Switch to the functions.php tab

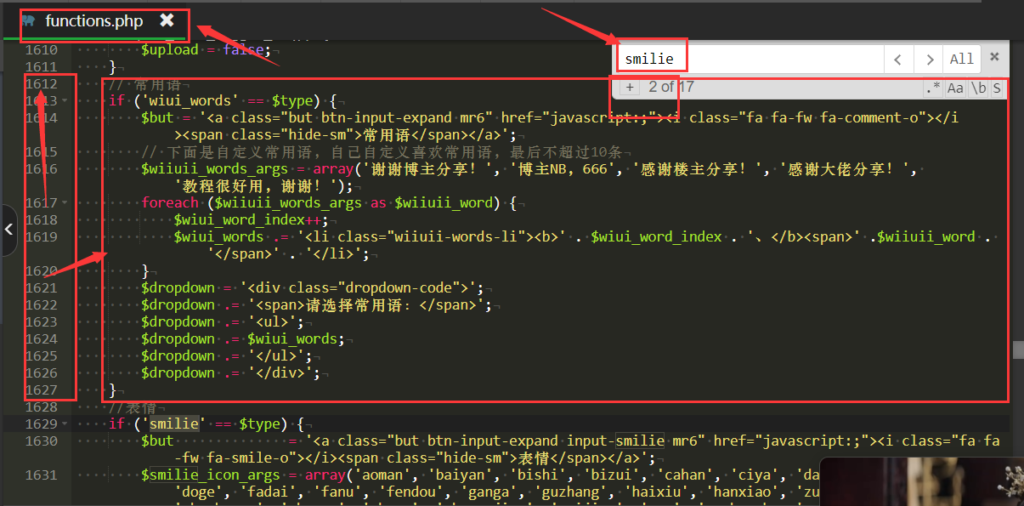tap(93, 21)
